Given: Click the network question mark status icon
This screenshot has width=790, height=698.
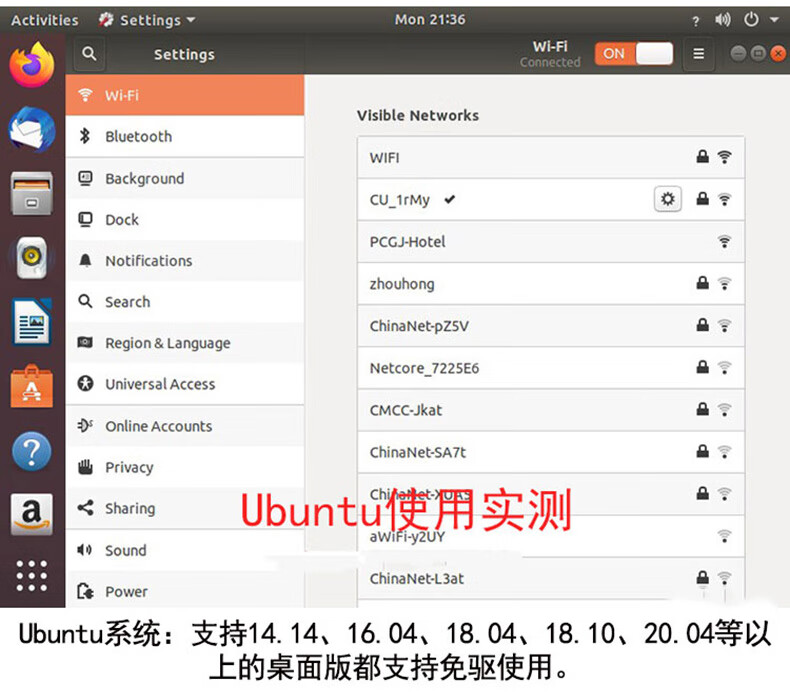Looking at the screenshot, I should click(696, 21).
